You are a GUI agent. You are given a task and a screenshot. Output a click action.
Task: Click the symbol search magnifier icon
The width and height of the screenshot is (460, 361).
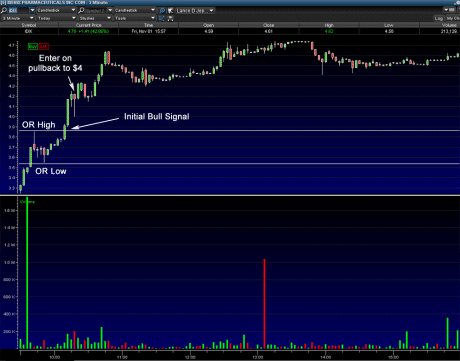(4, 10)
